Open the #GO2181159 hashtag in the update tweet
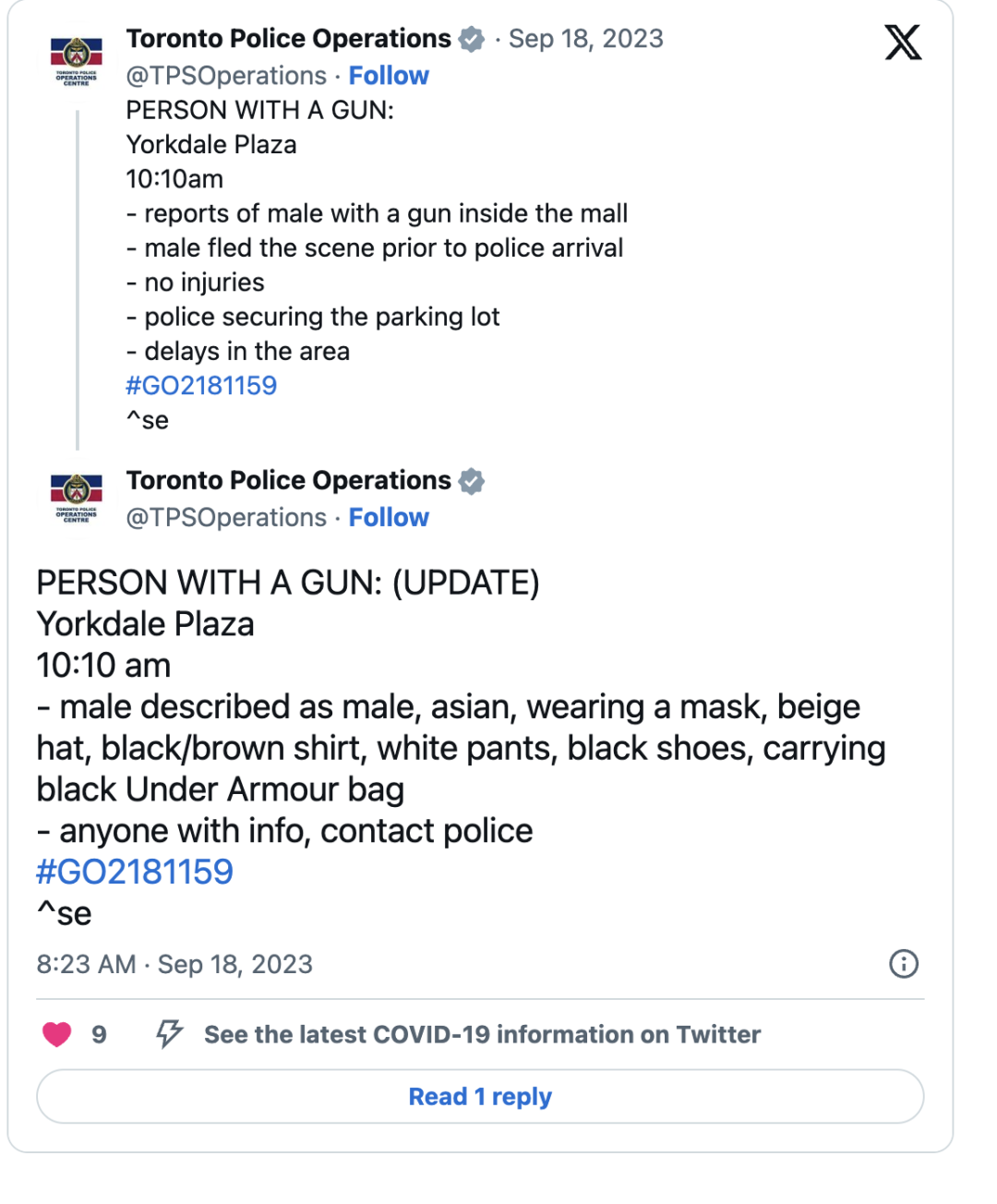Screen dimensions: 997x1204 pos(135,872)
